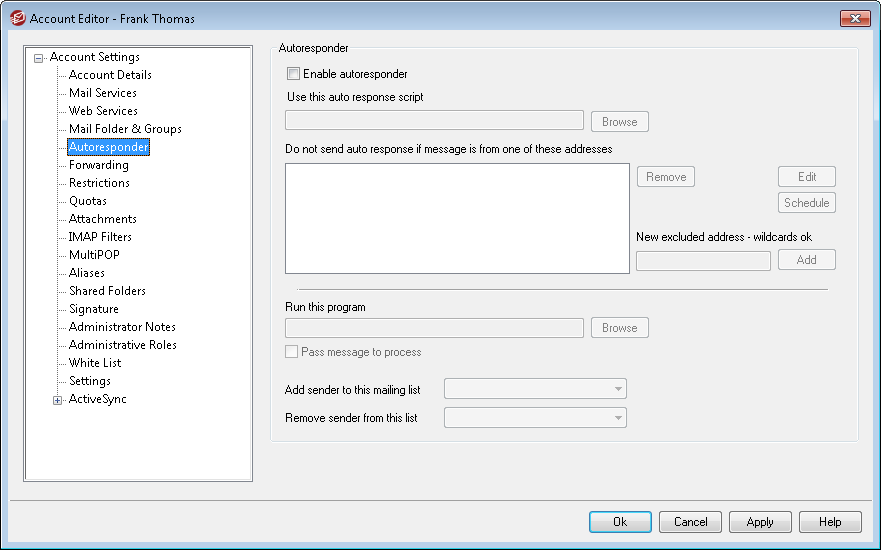
Task: Go to IMAP Filters section
Action: click(x=100, y=237)
